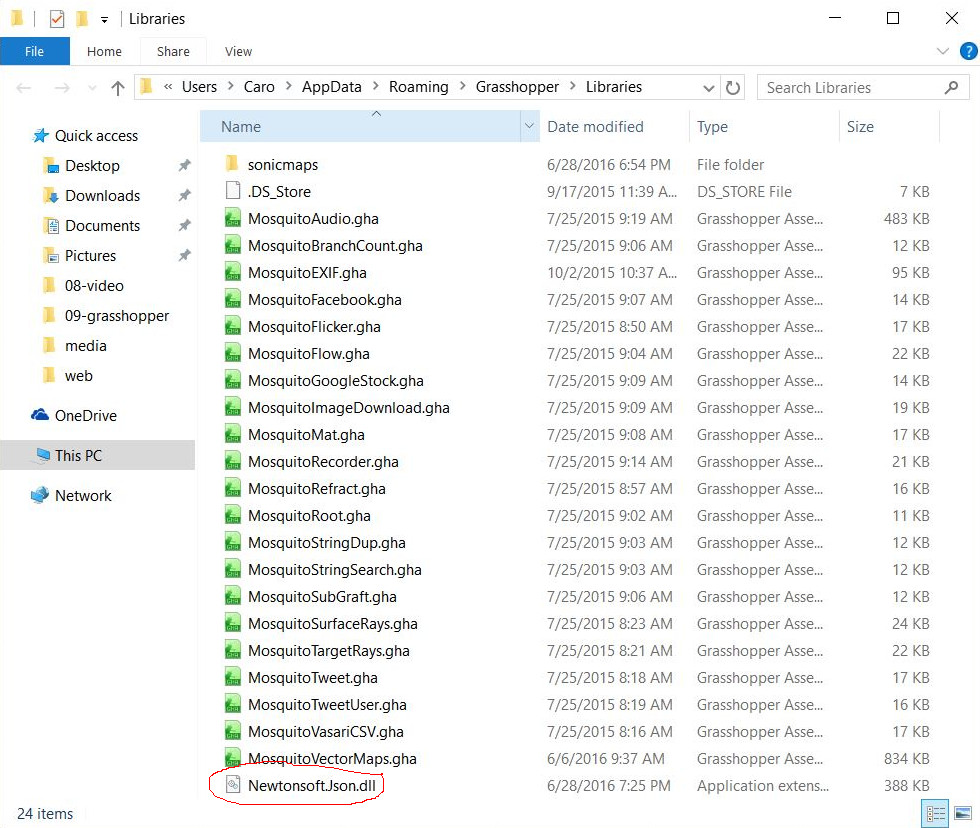The height and width of the screenshot is (828, 980).
Task: Select Network in navigation pane
Action: point(83,496)
